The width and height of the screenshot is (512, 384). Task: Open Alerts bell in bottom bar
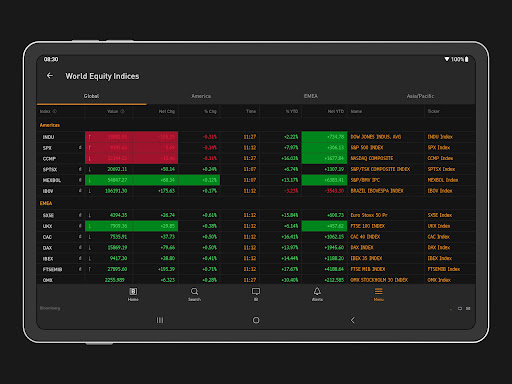pos(317,294)
